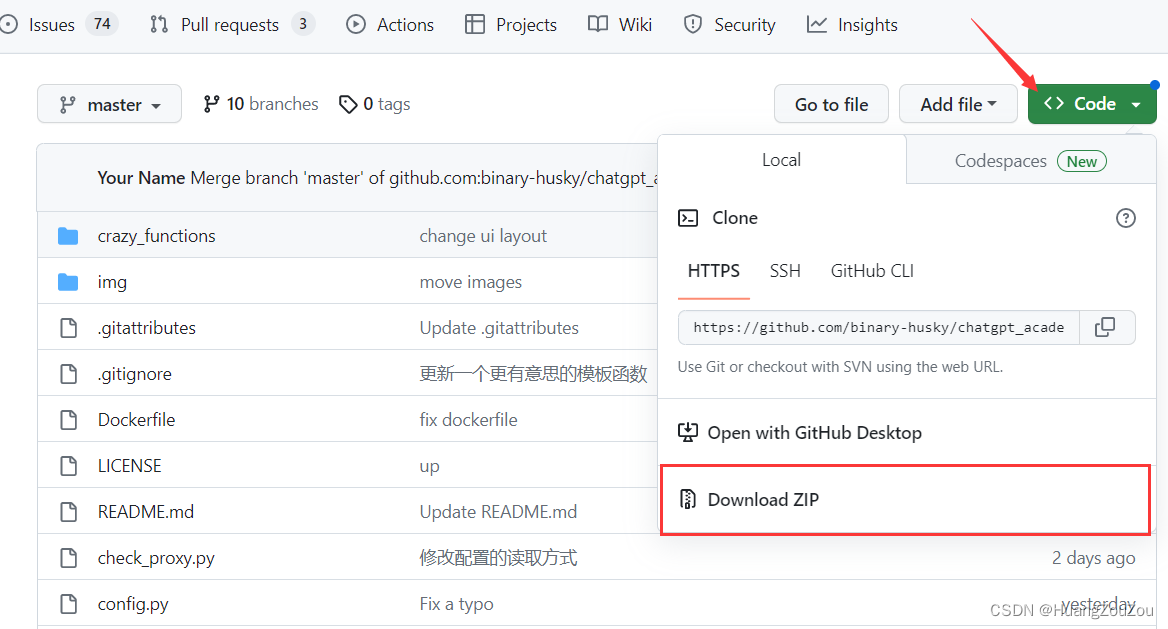This screenshot has height=629, width=1168.
Task: Open the Security tab
Action: (730, 25)
